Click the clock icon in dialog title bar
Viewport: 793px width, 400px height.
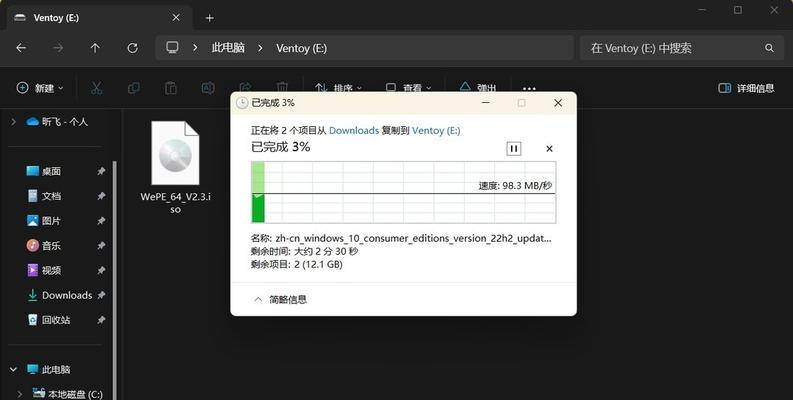pos(242,103)
